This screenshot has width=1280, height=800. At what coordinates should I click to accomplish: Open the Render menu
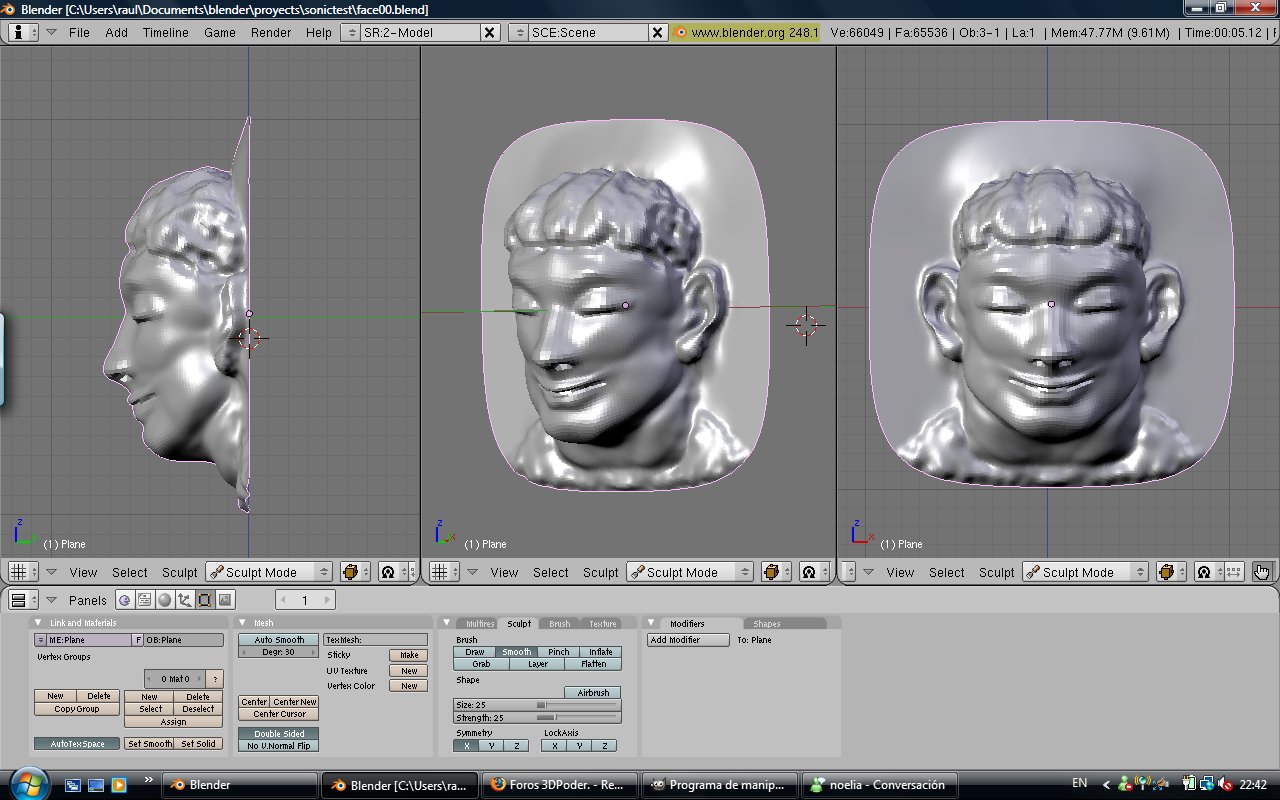(271, 32)
